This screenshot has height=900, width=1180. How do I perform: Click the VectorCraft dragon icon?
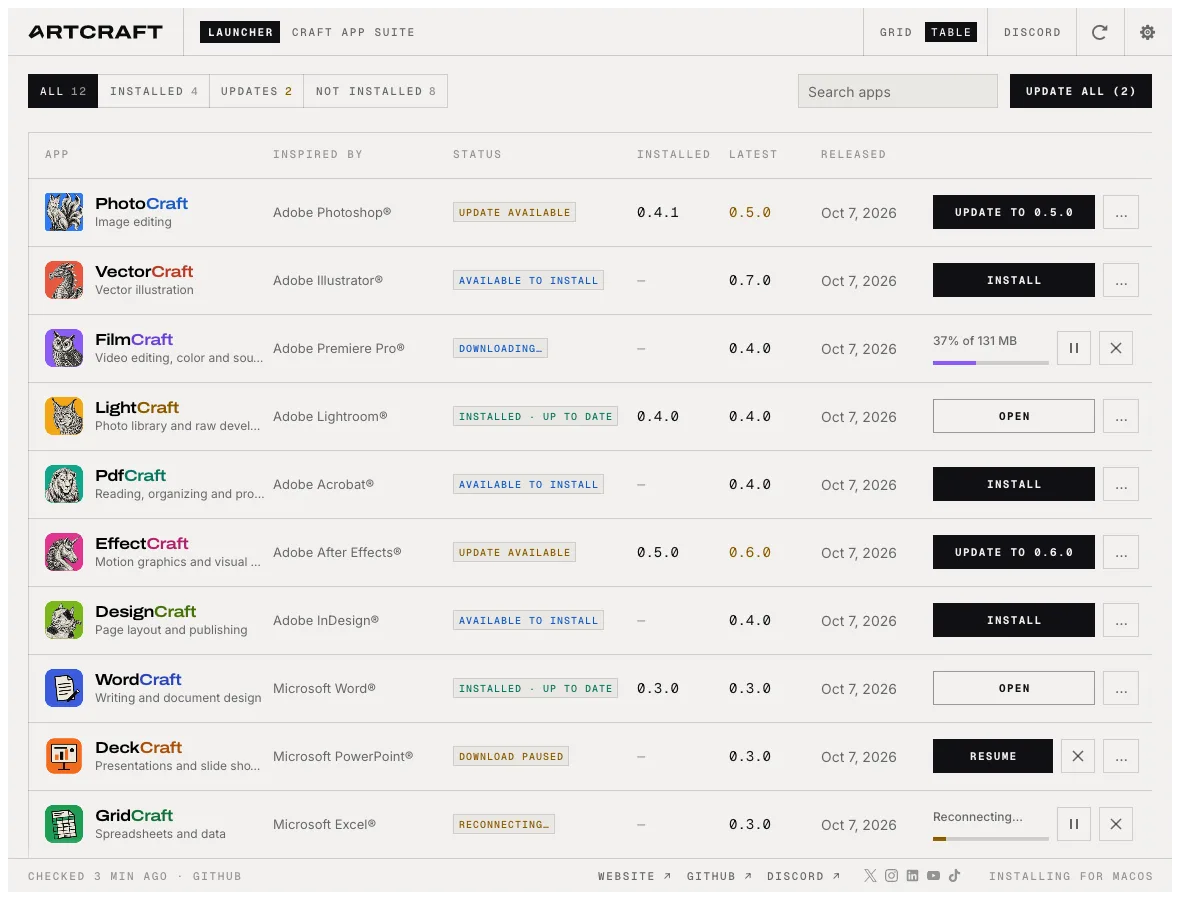[63, 280]
